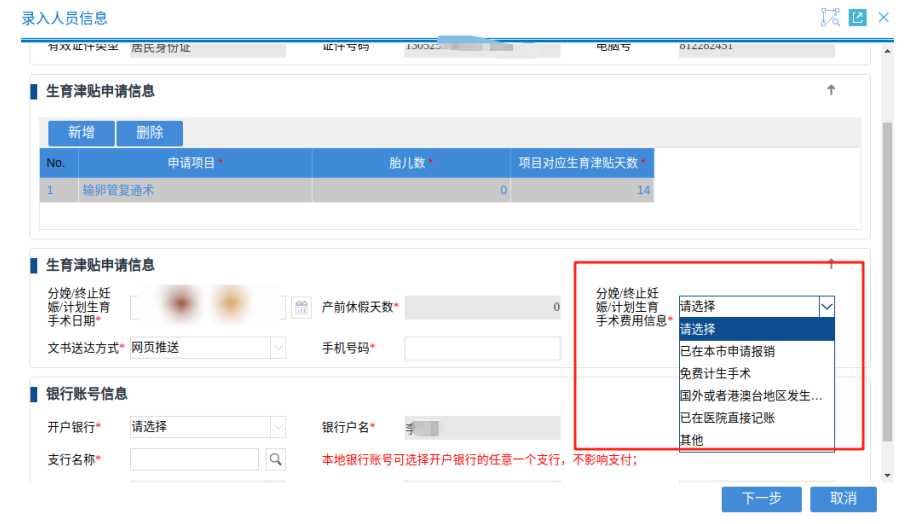Open the calendar picker for 手术日期
The image size is (913, 524).
[x=301, y=307]
